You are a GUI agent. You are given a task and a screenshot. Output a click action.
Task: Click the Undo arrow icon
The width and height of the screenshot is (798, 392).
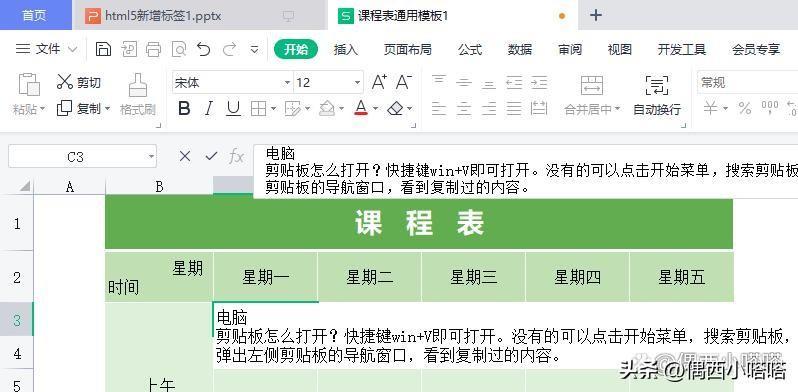[x=204, y=49]
